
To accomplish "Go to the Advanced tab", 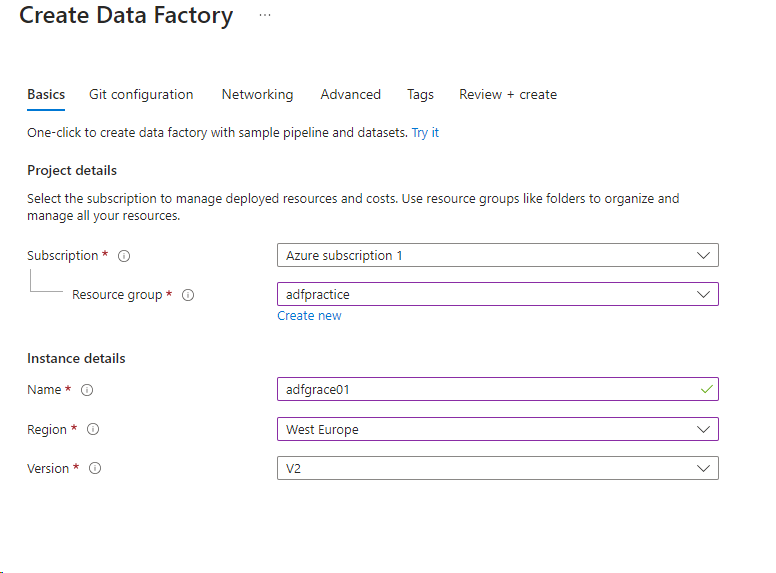I will point(350,94).
